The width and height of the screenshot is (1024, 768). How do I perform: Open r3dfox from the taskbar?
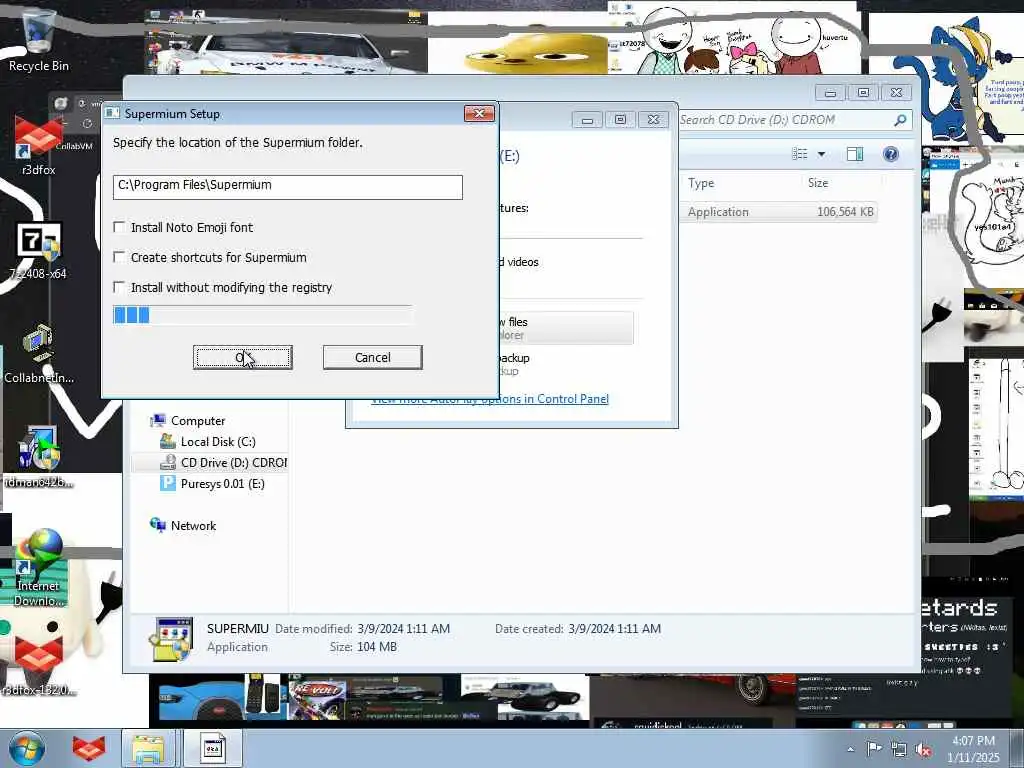tap(89, 748)
